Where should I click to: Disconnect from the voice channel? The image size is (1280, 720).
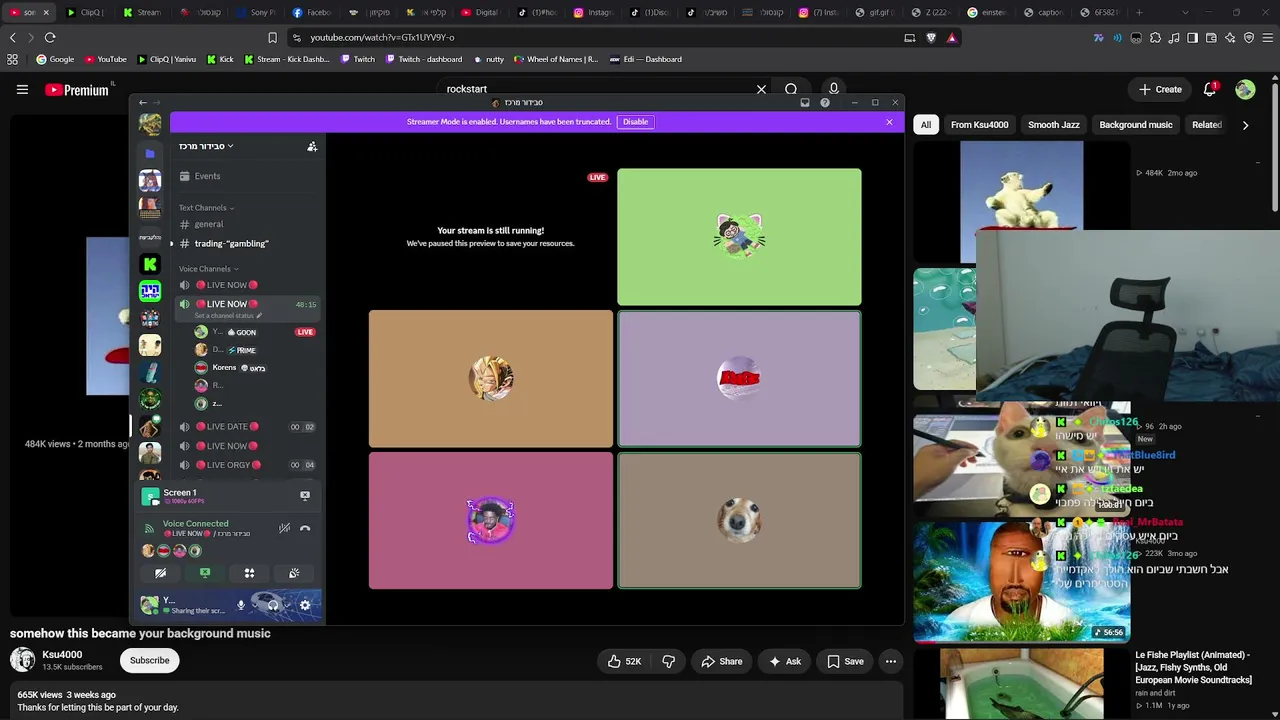305,528
